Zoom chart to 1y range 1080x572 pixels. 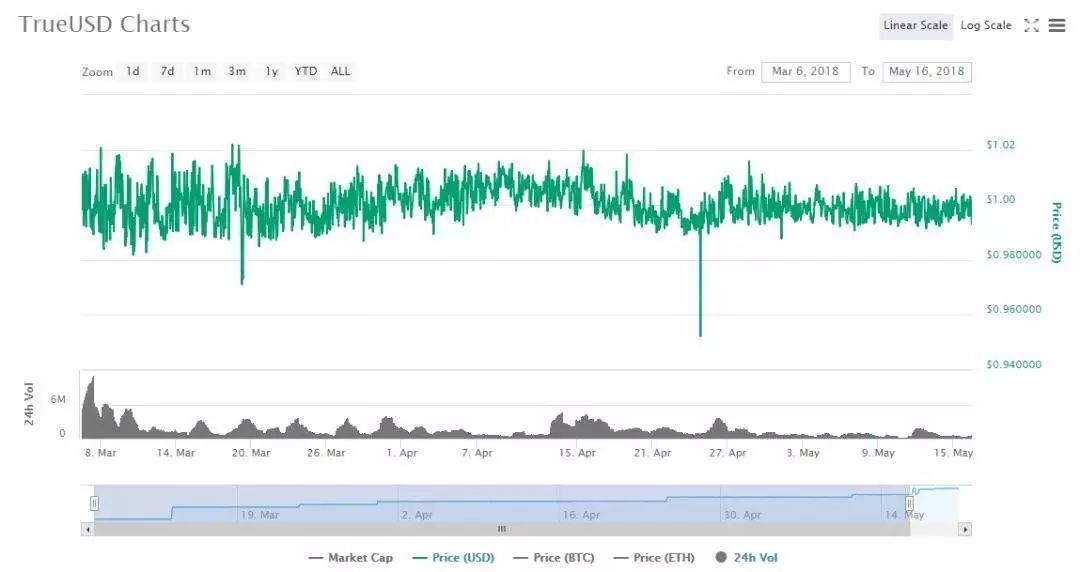click(x=271, y=72)
